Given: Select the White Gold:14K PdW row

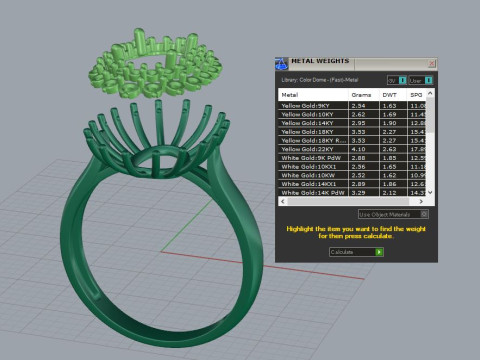Looking at the screenshot, I should (x=352, y=192).
